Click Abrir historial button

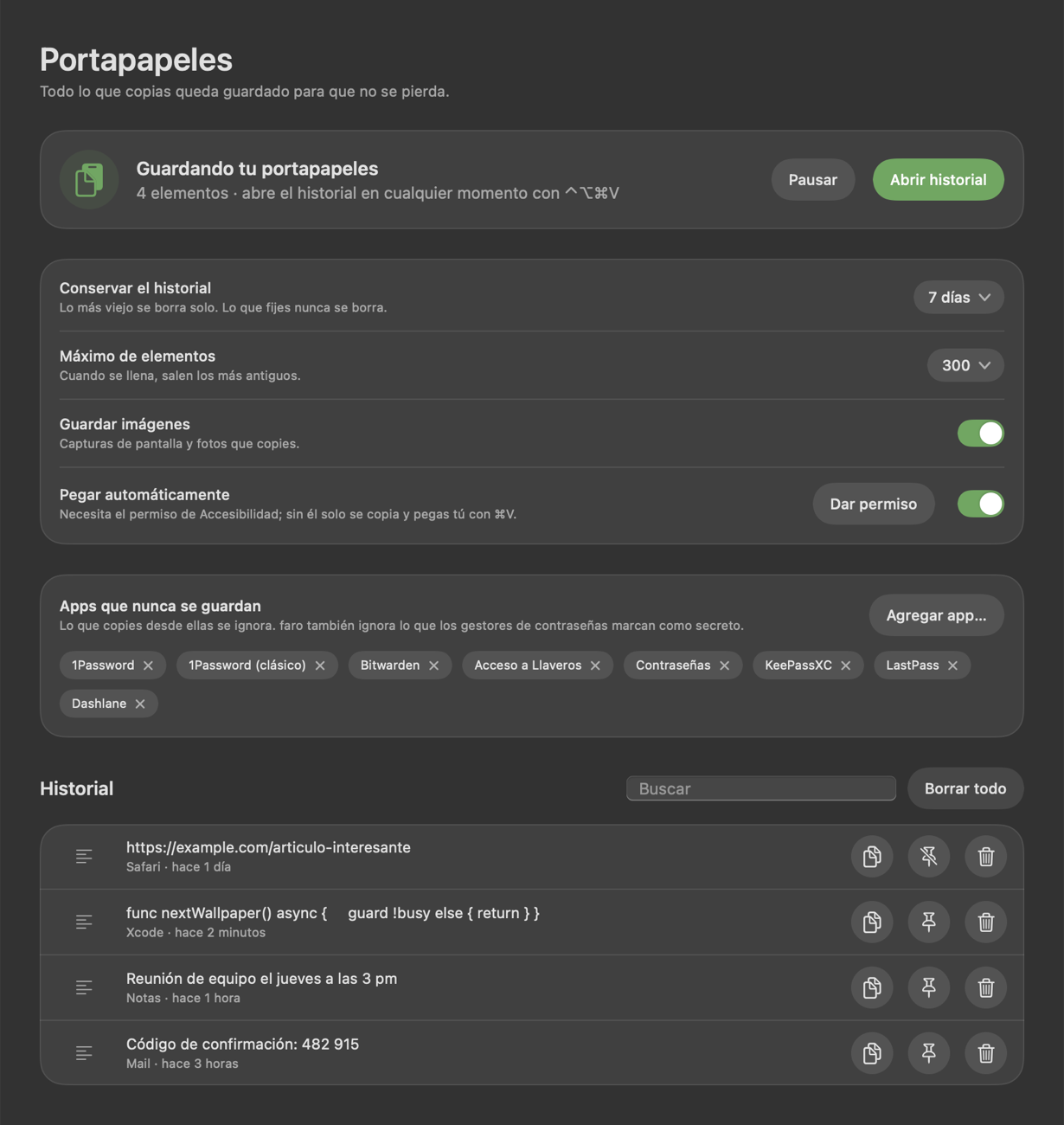click(x=939, y=180)
